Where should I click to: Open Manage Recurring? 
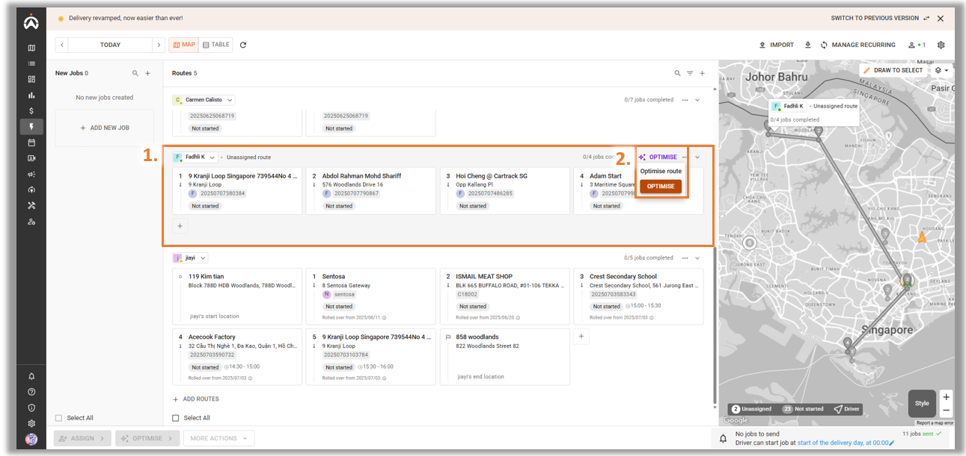[858, 45]
